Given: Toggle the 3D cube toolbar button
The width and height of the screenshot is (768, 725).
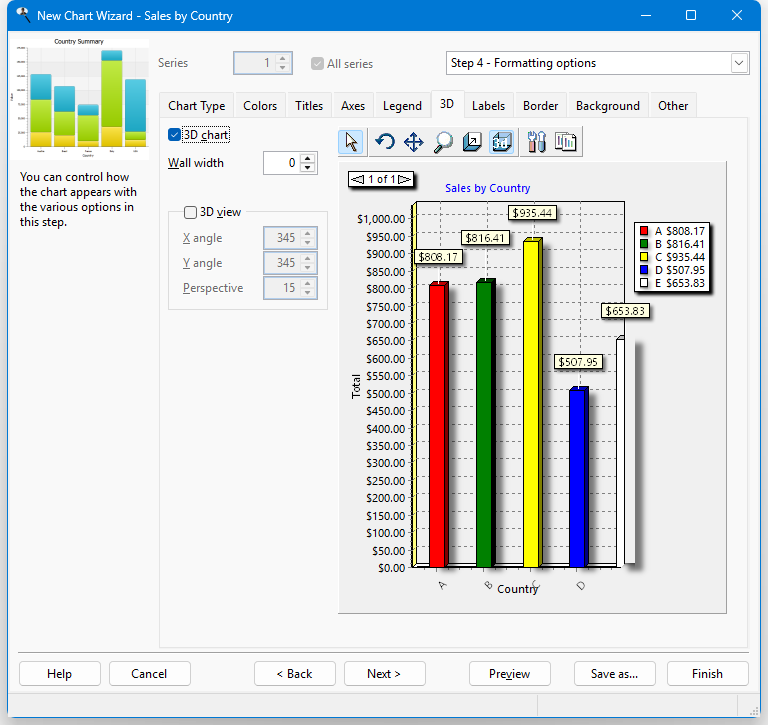Looking at the screenshot, I should [x=501, y=142].
